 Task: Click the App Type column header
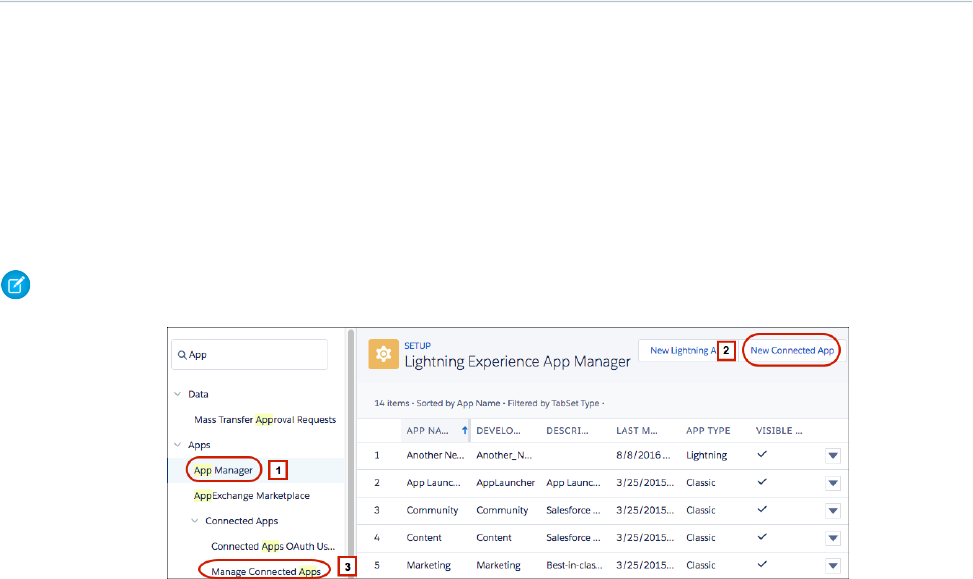point(708,431)
